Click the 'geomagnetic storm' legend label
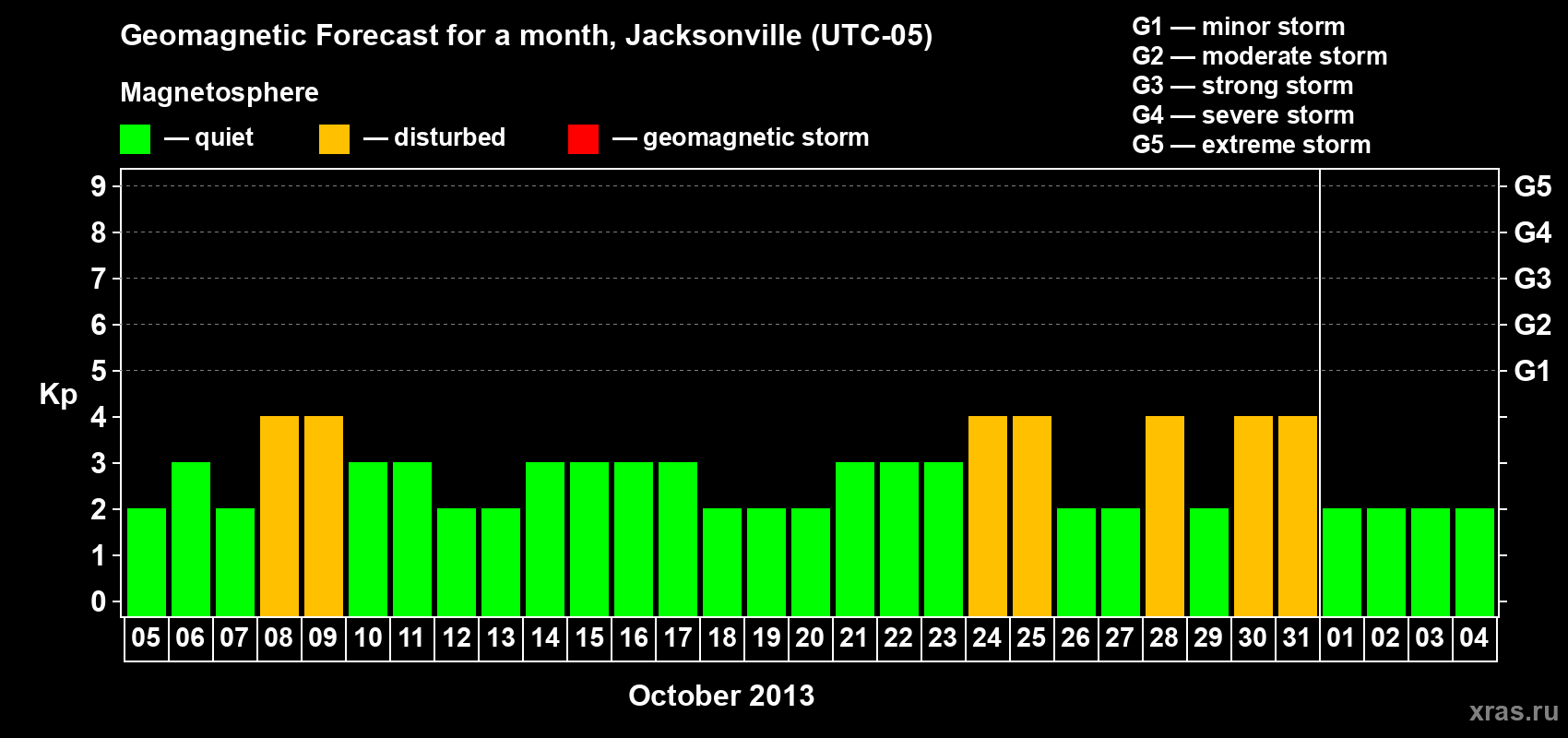The image size is (1568, 738). (x=755, y=137)
